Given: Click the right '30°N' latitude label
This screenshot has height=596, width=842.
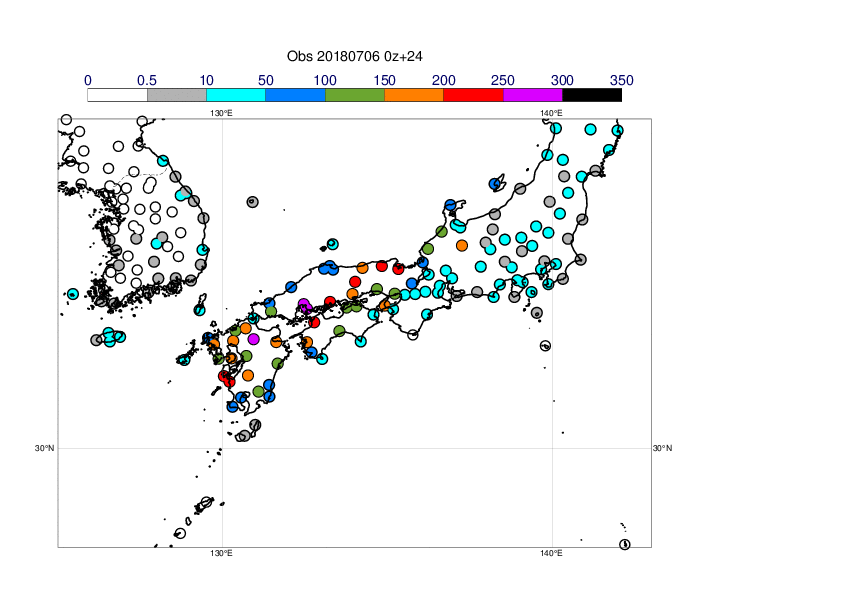Looking at the screenshot, I should pos(662,448).
